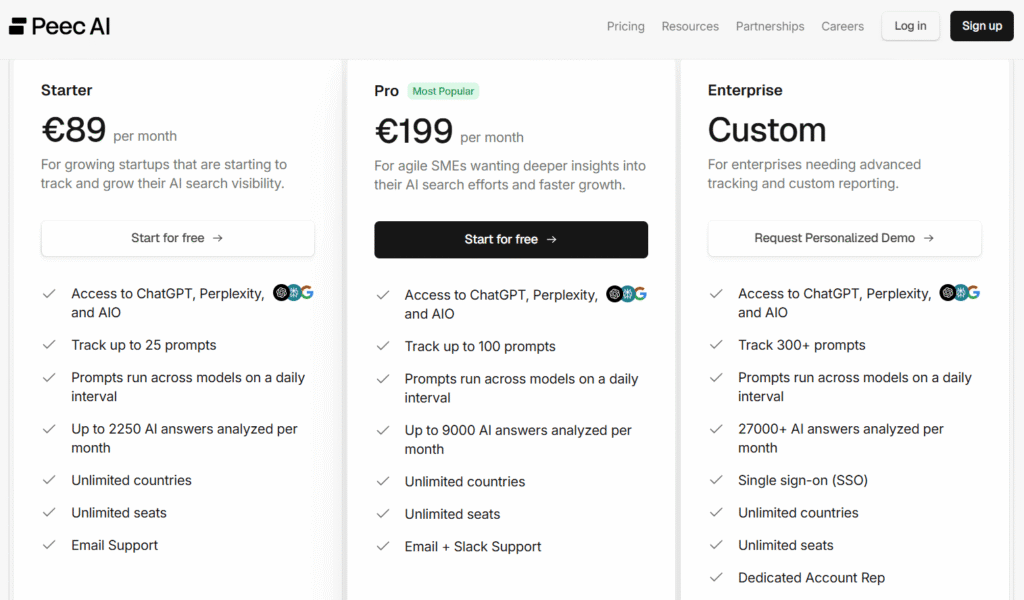Select the checkmark beside Unlimited seats in Pro
Image resolution: width=1024 pixels, height=600 pixels.
(383, 513)
